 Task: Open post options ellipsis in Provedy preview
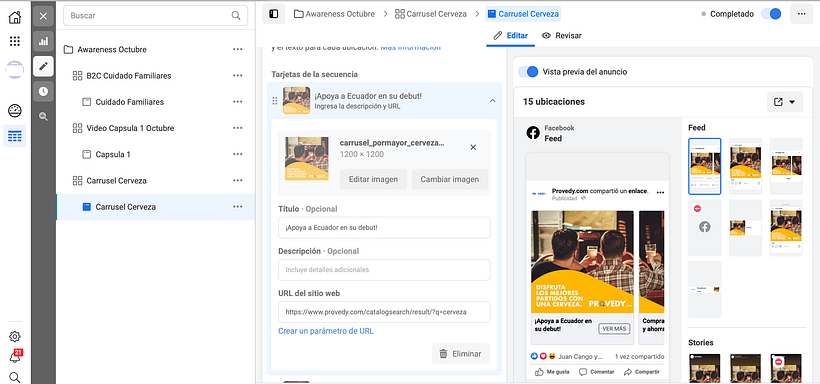pos(660,192)
